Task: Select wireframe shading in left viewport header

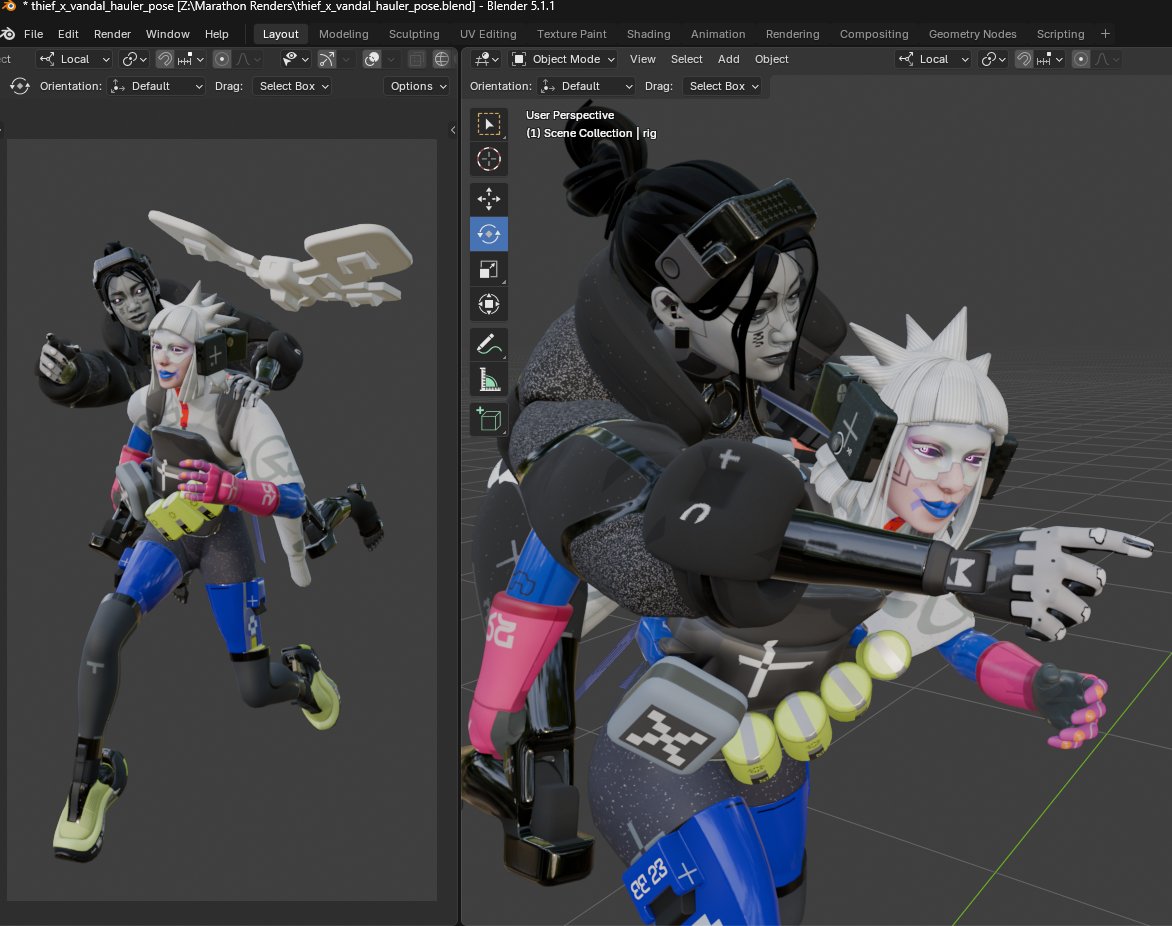Action: pos(442,59)
